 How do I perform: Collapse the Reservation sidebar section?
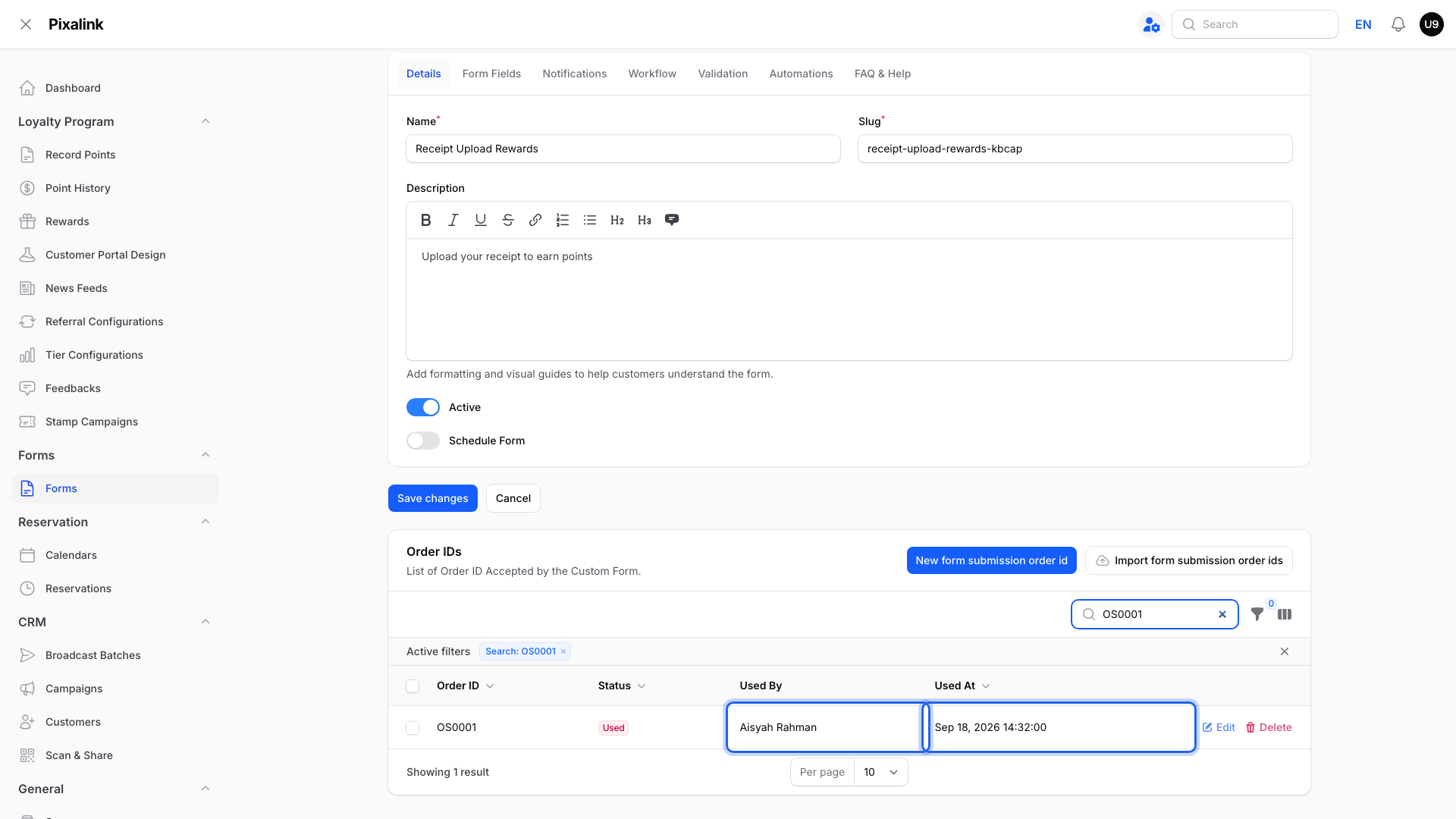[206, 522]
